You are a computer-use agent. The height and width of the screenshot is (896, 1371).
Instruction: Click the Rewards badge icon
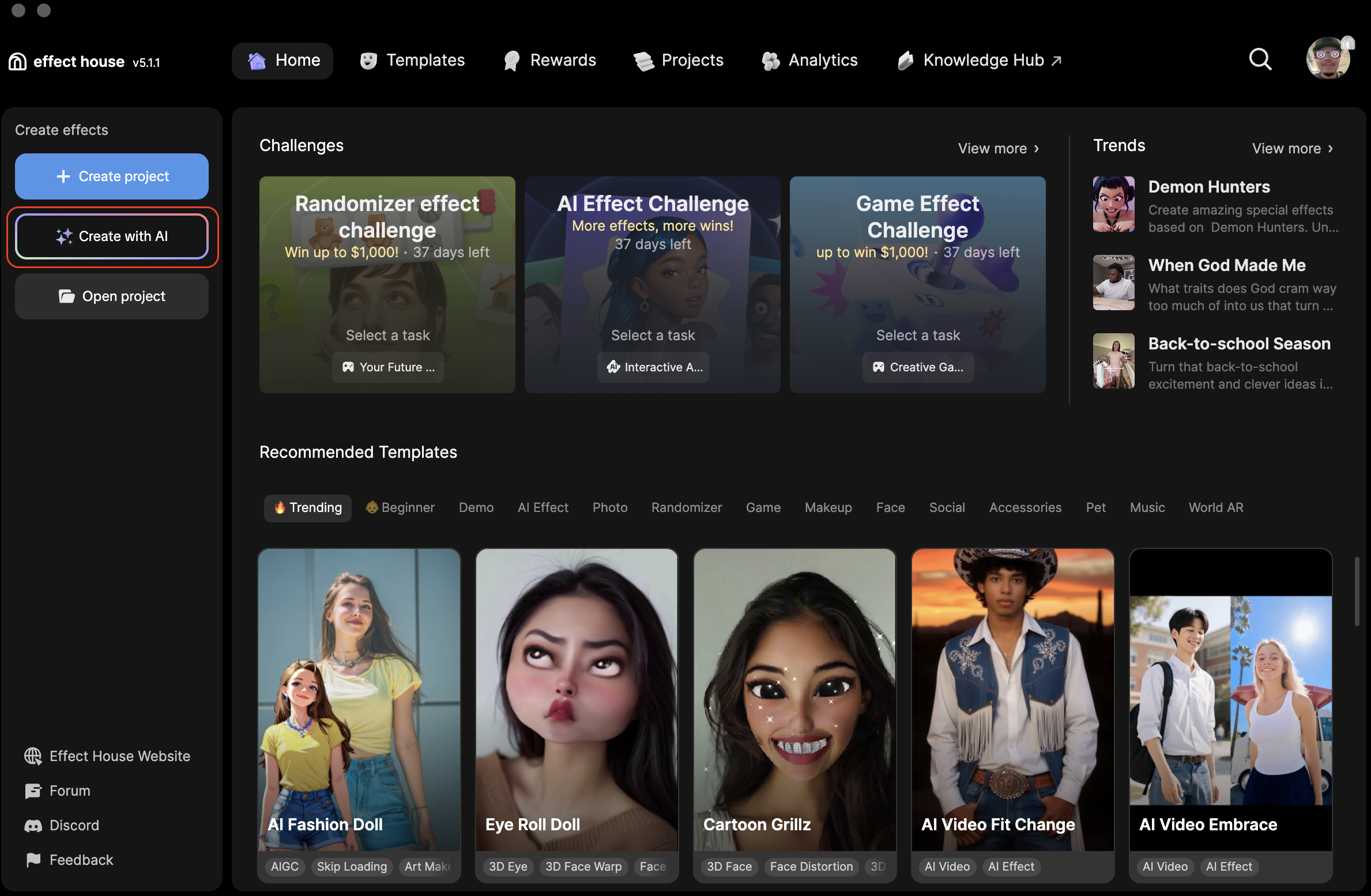click(511, 61)
